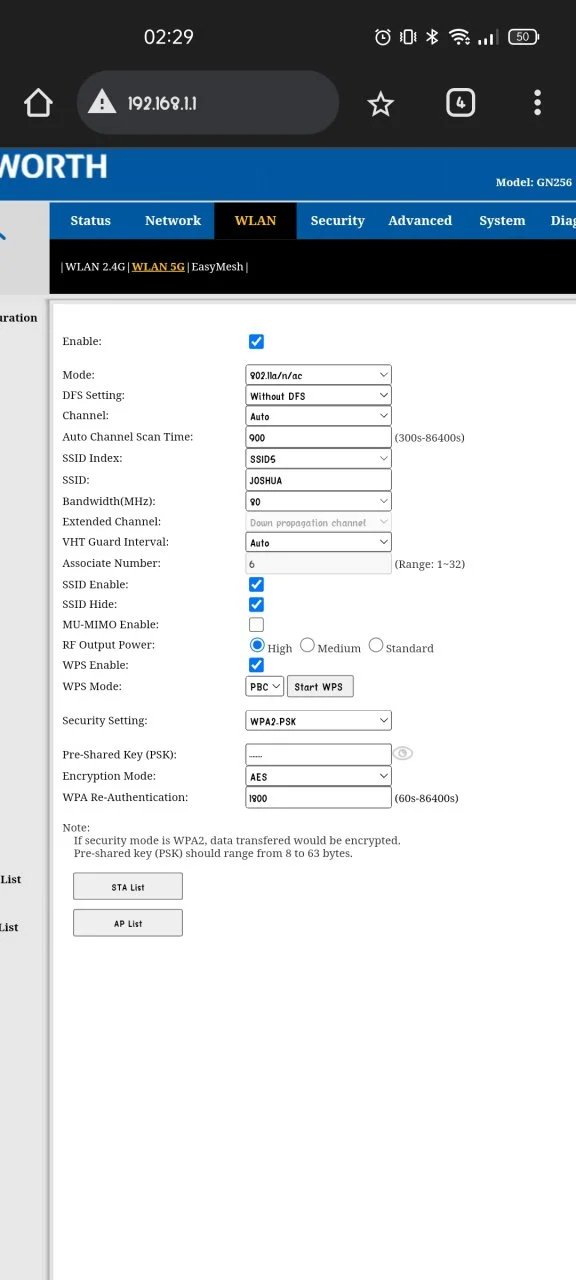This screenshot has width=576, height=1280.
Task: Tap the Bluetooth icon in status bar
Action: click(432, 37)
